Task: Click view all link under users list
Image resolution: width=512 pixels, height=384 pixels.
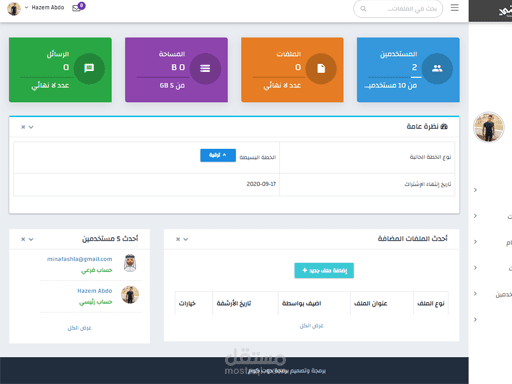Action: point(79,328)
